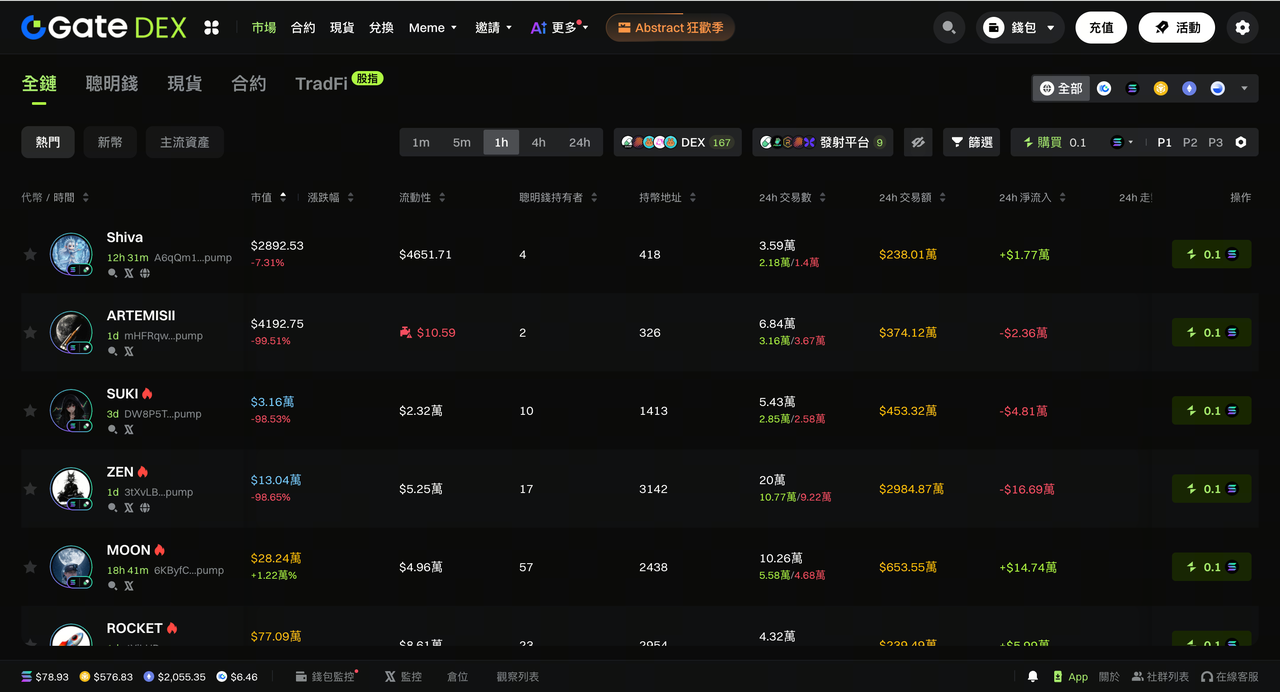
Task: Click the search magnifier icon in header
Action: tap(948, 28)
